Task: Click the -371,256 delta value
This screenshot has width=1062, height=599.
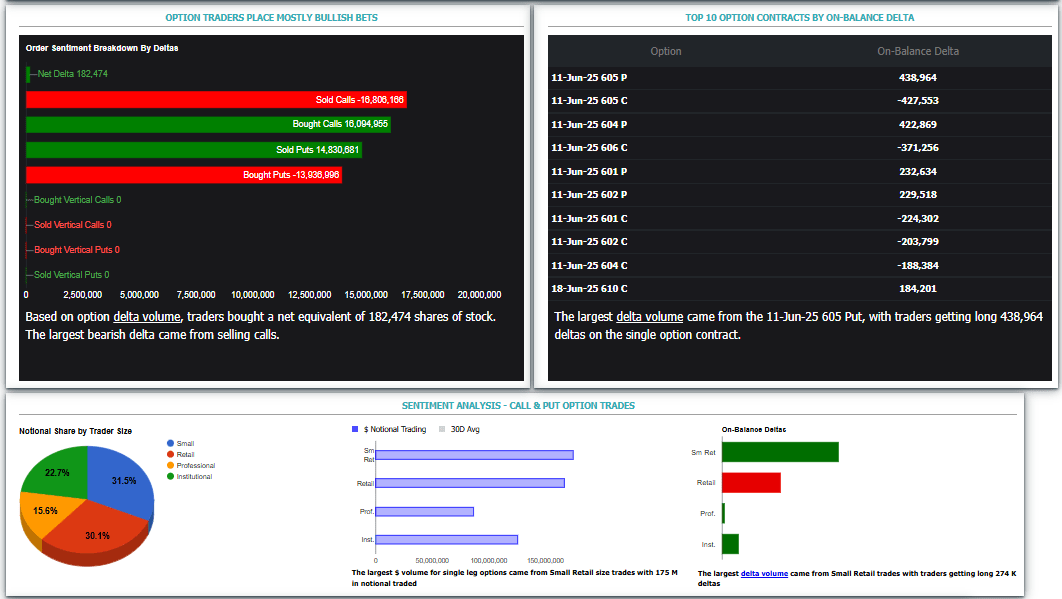Action: [918, 148]
